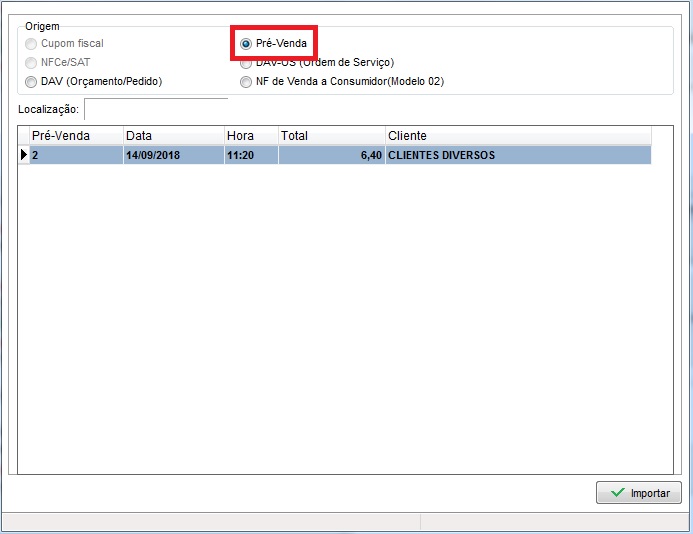Click the black row indicator arrow
Image resolution: width=693 pixels, height=534 pixels.
[x=24, y=155]
